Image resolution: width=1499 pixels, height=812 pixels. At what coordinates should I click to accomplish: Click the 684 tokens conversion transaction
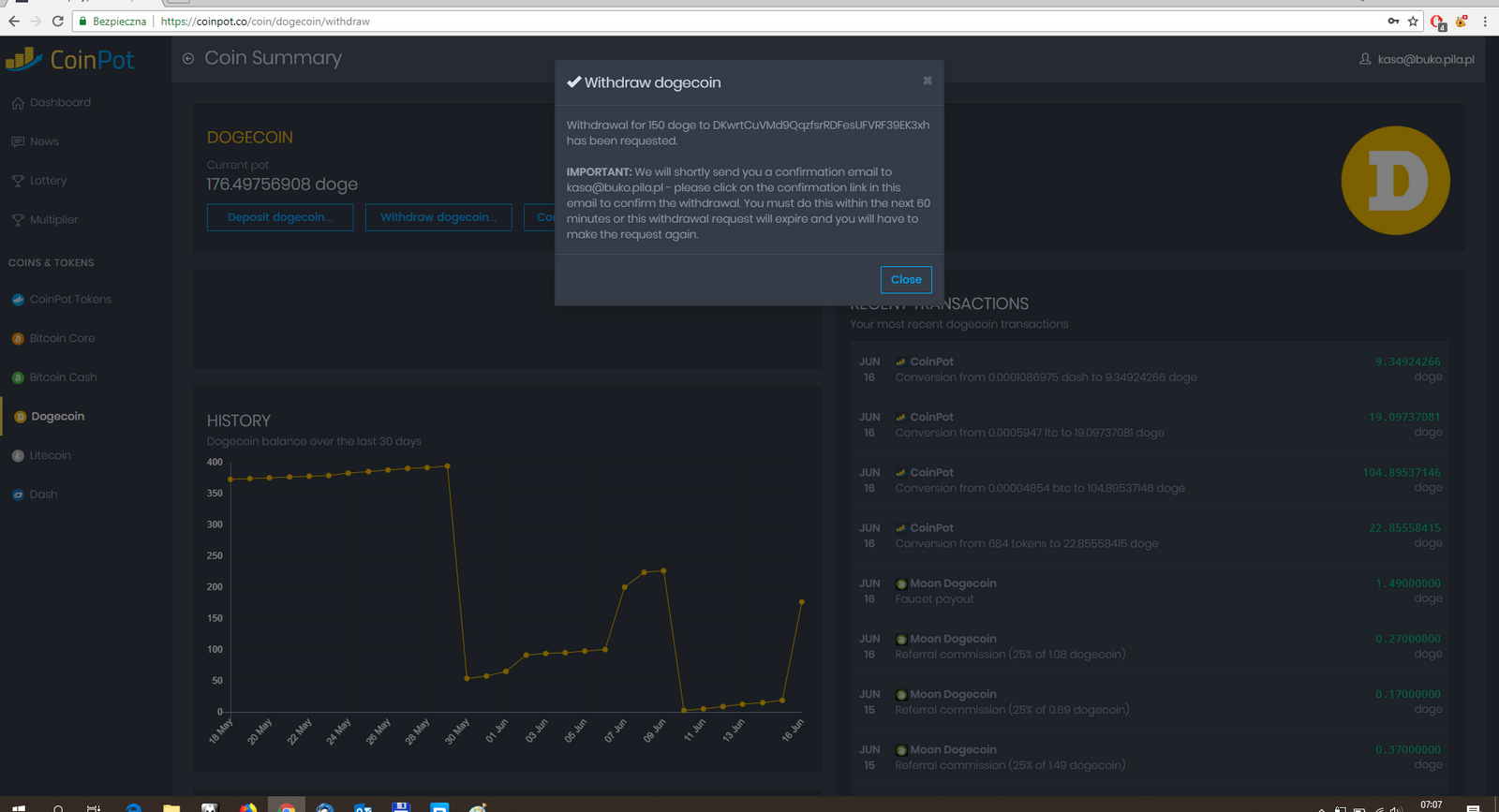click(x=1150, y=536)
